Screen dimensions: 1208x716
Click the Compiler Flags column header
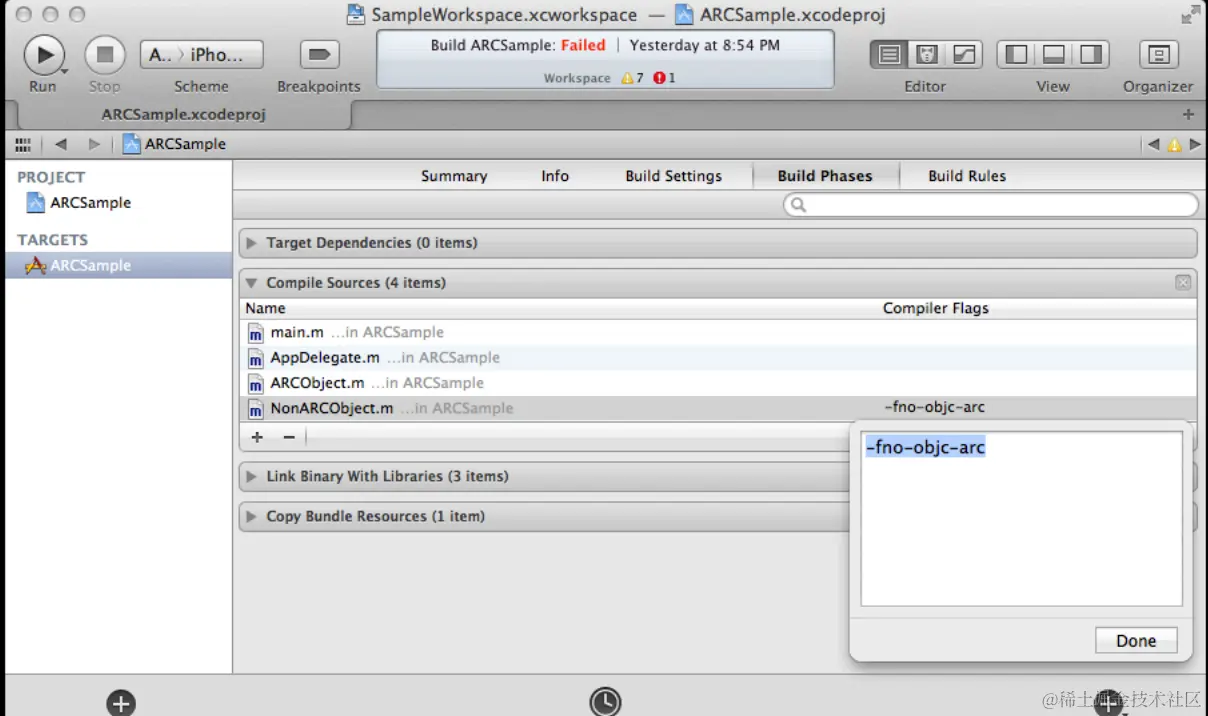click(936, 308)
